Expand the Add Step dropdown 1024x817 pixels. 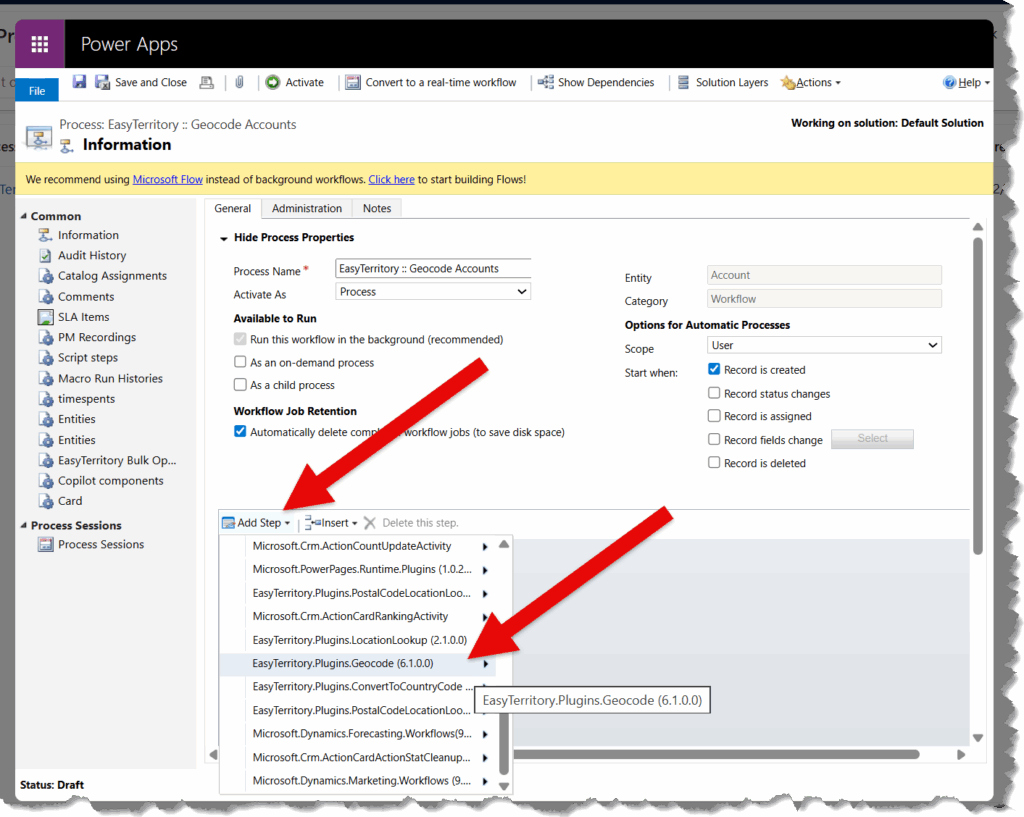pyautogui.click(x=256, y=523)
